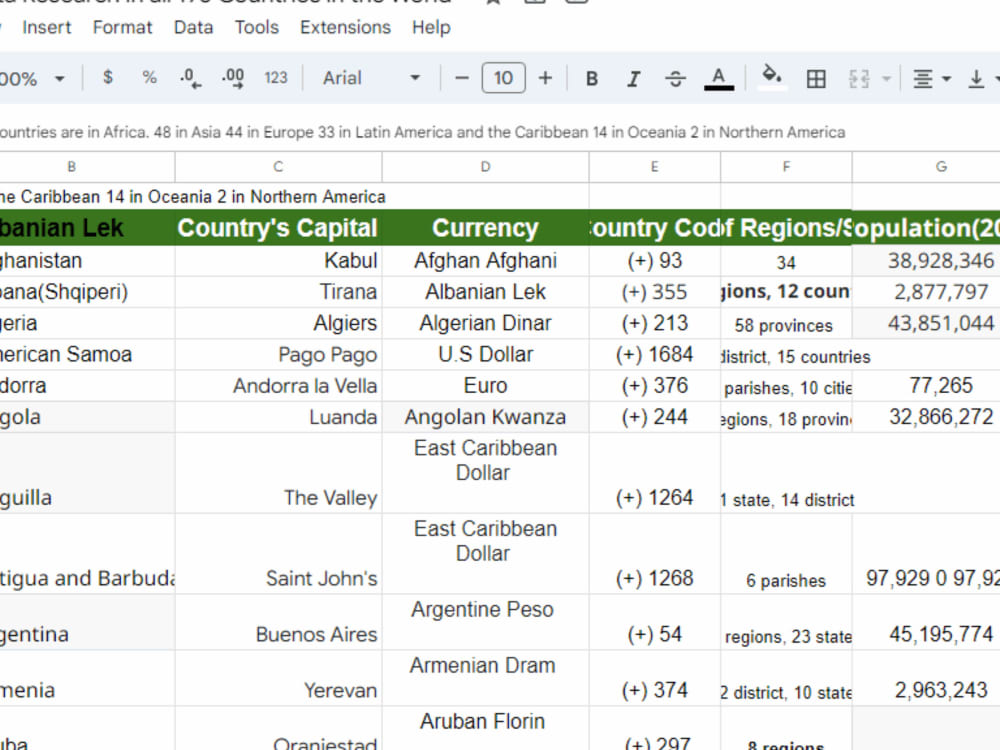
Task: Open the Data menu
Action: click(x=192, y=27)
